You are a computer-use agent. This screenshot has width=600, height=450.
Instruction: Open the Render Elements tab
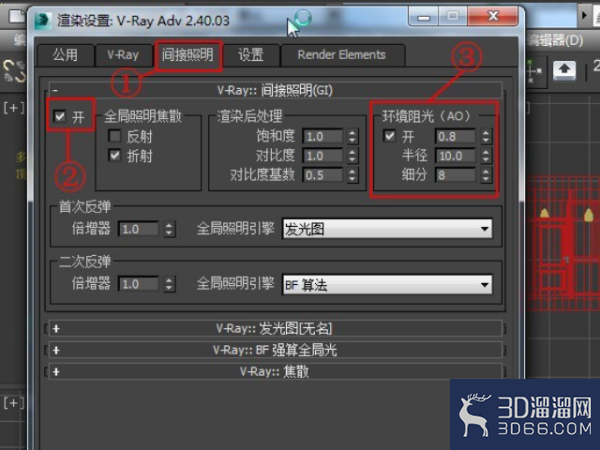click(x=342, y=55)
